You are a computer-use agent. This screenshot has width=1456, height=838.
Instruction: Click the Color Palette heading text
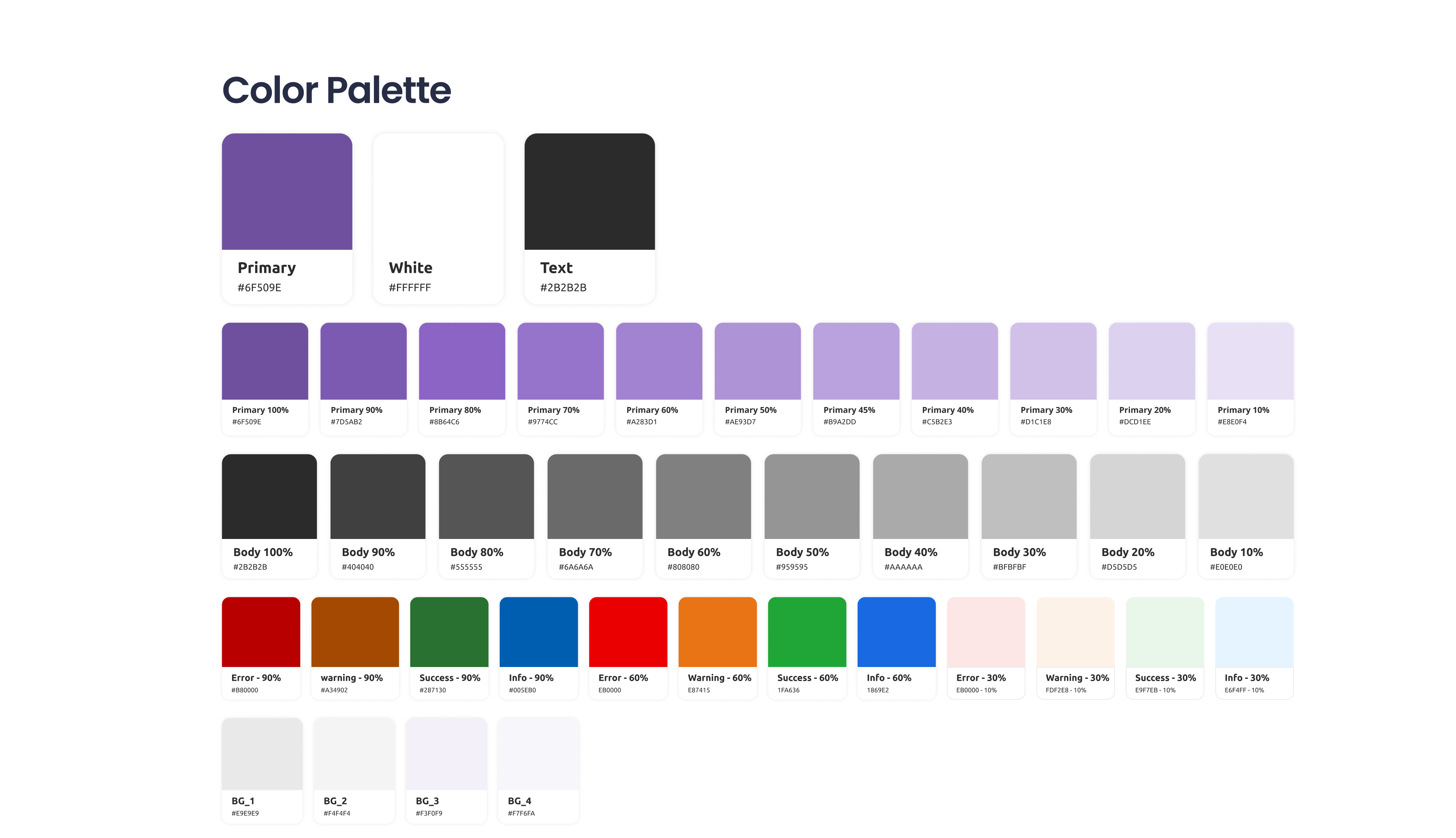(x=336, y=90)
